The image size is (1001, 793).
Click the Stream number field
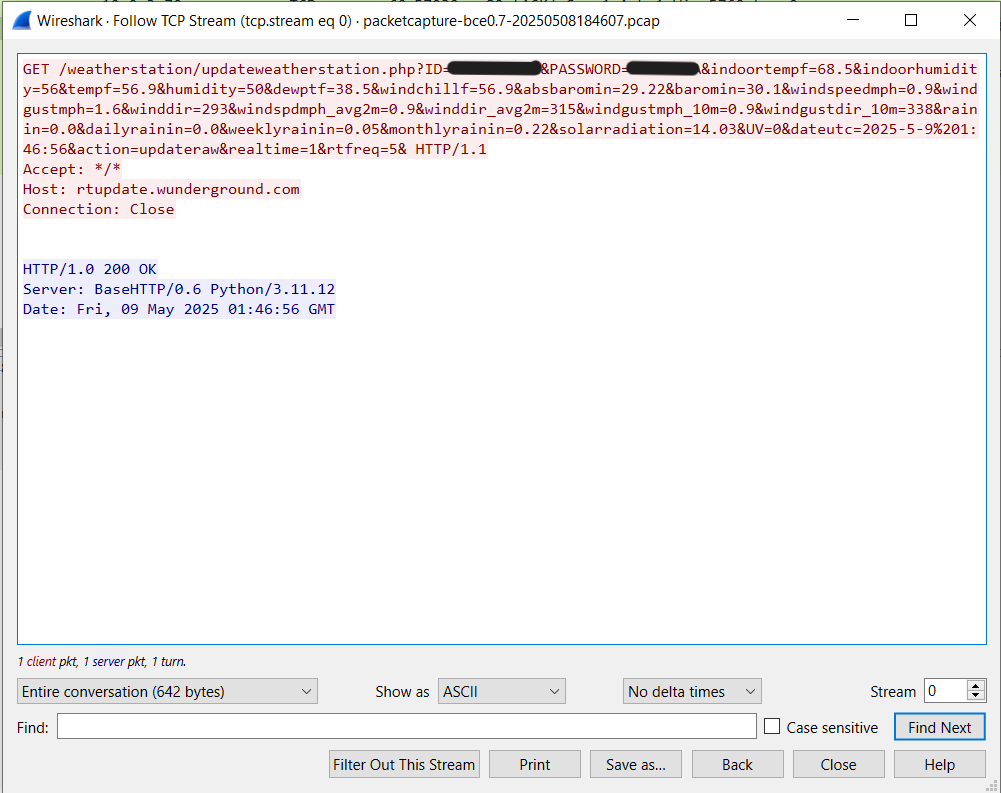coord(945,691)
